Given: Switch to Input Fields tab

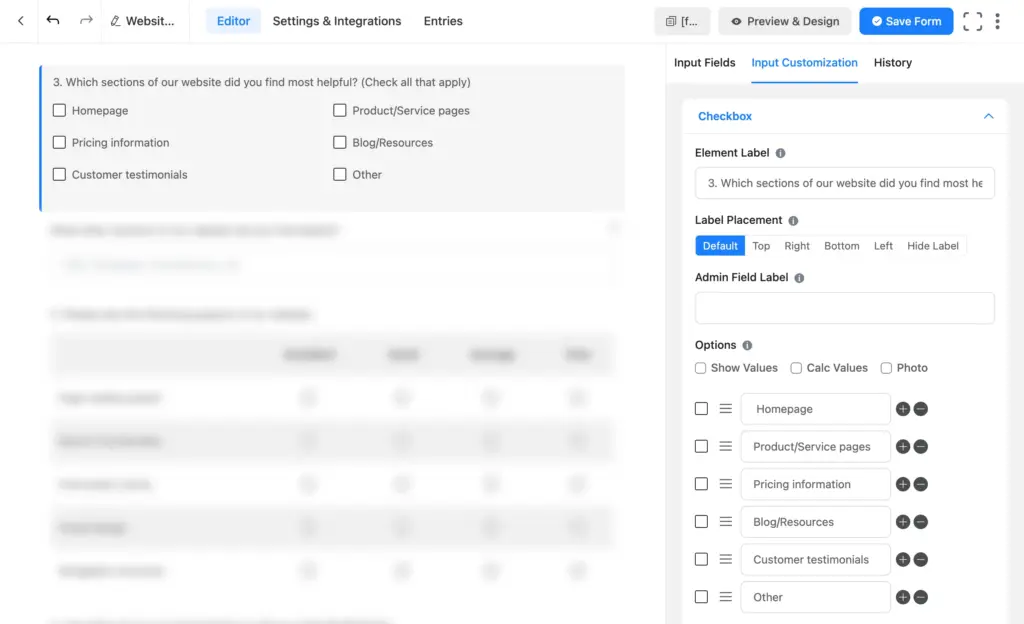Looking at the screenshot, I should [x=704, y=63].
